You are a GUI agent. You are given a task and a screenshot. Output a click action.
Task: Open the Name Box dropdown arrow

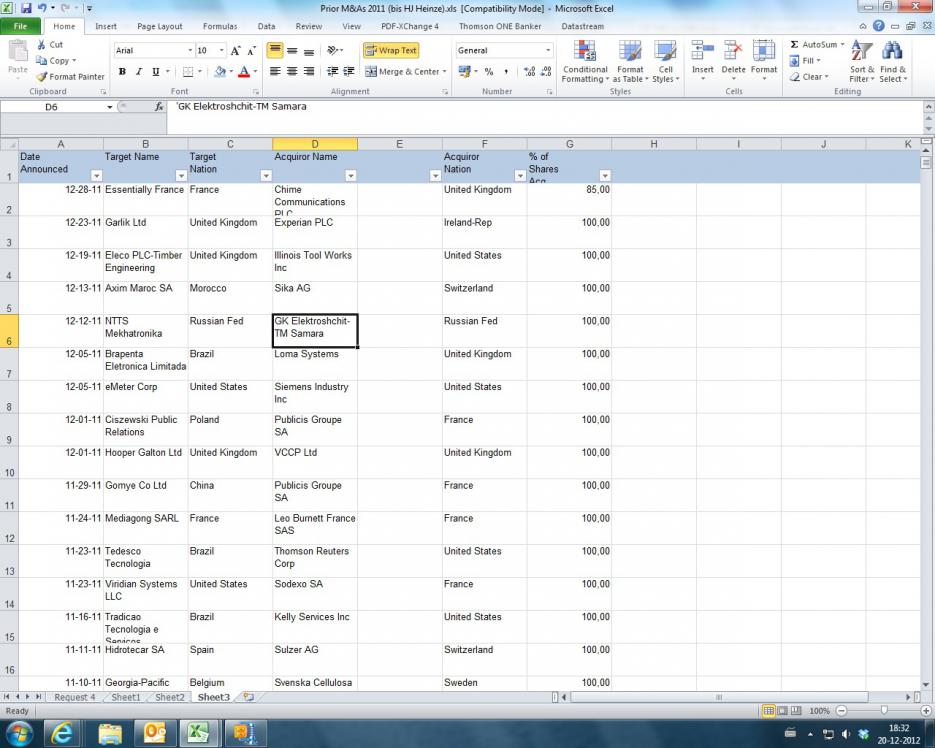(110, 107)
